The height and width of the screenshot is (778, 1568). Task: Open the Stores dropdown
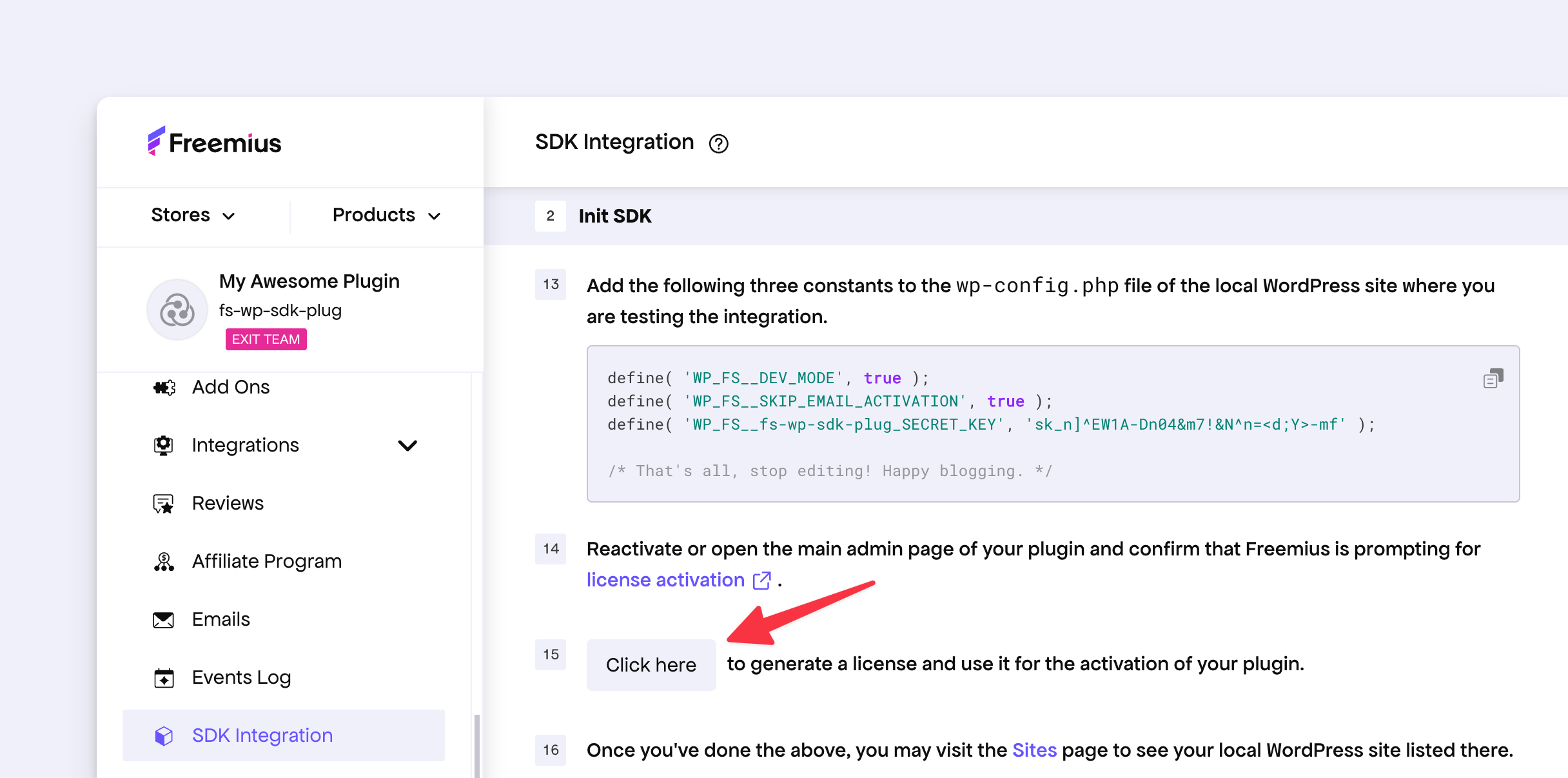192,215
